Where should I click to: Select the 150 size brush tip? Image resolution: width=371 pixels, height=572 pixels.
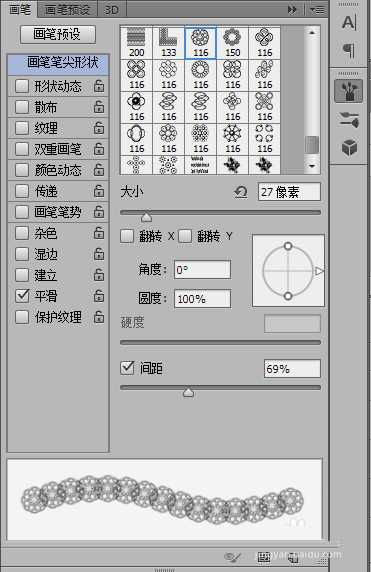pyautogui.click(x=232, y=42)
